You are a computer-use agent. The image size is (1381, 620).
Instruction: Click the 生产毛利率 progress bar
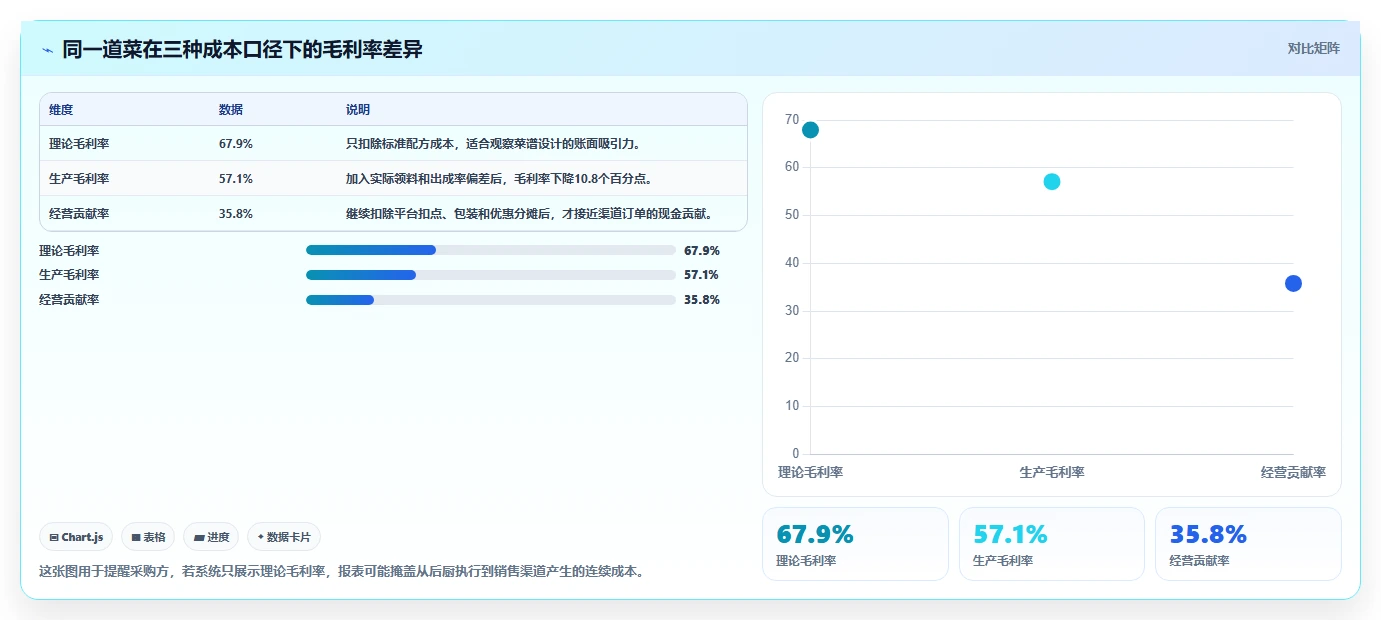click(x=491, y=274)
